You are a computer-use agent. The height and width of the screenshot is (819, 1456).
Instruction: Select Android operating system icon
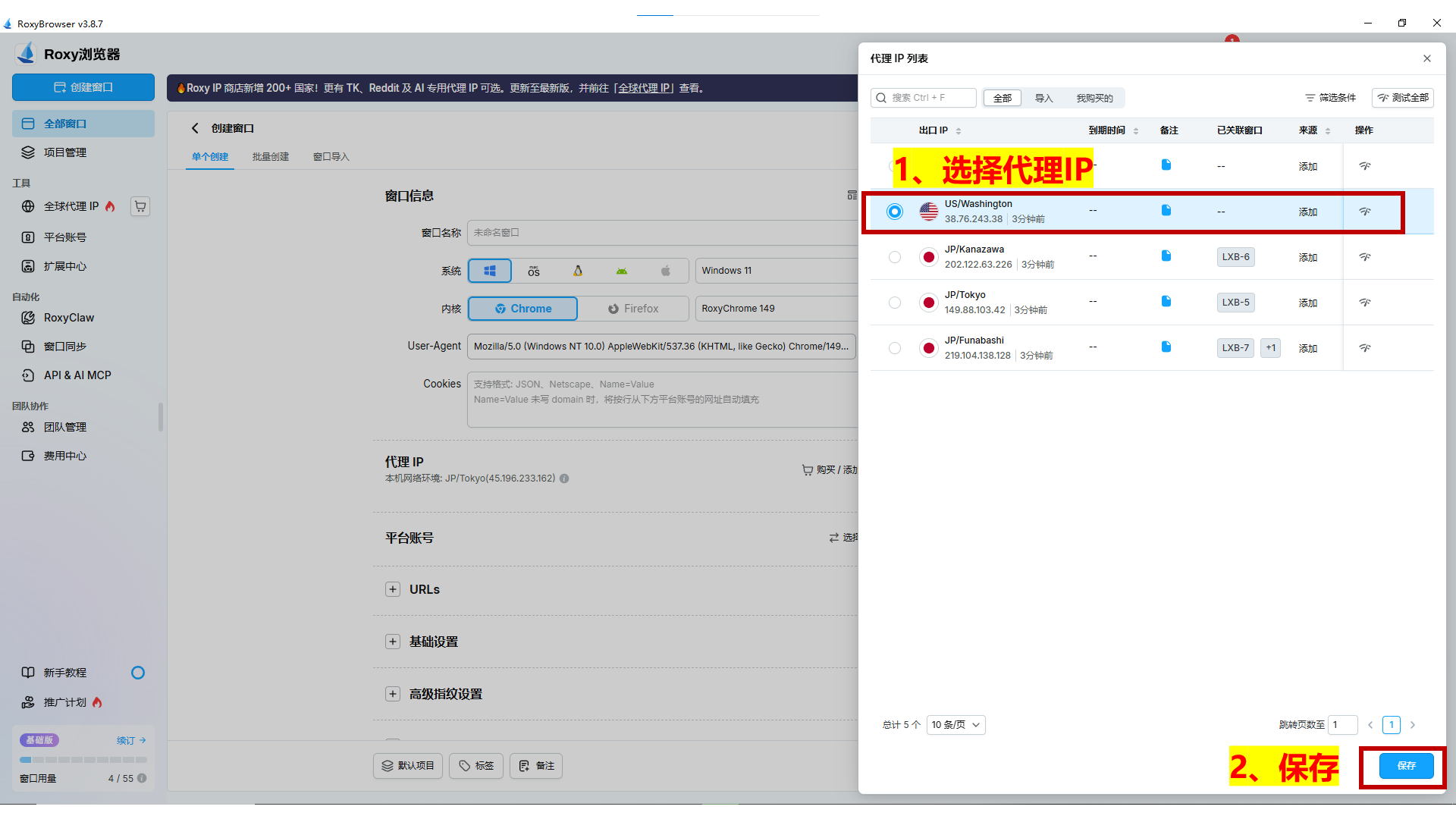coord(622,271)
